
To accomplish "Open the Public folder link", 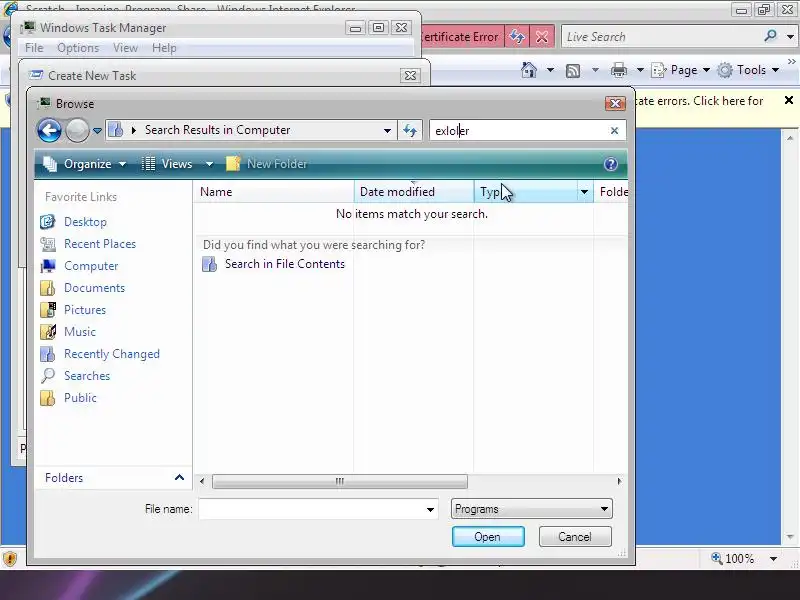I will click(x=80, y=397).
